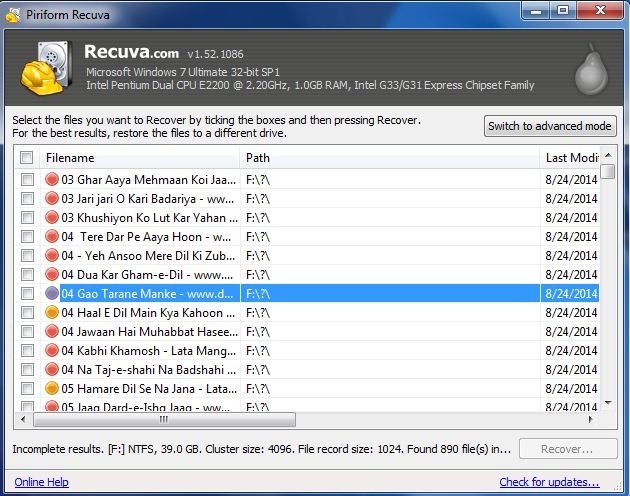The height and width of the screenshot is (496, 630).
Task: Click the vertical scrollbar down arrow
Action: 608,403
